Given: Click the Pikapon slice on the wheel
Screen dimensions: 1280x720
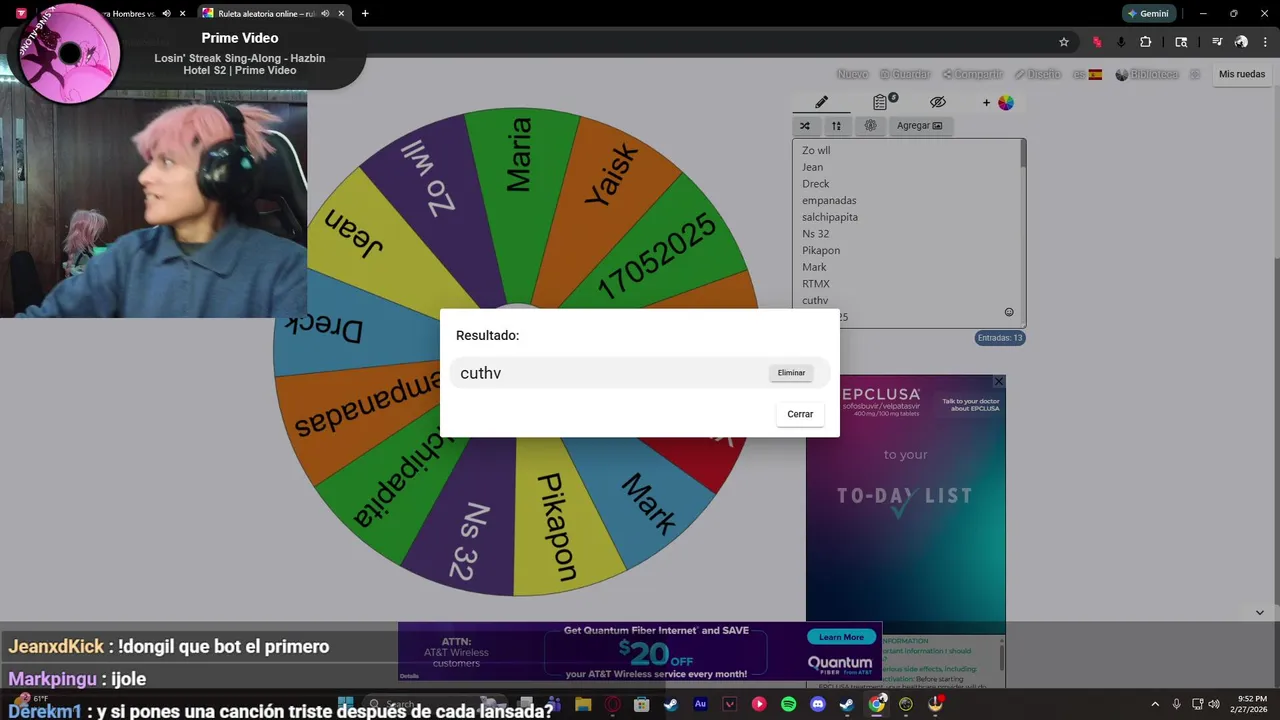Looking at the screenshot, I should (557, 525).
